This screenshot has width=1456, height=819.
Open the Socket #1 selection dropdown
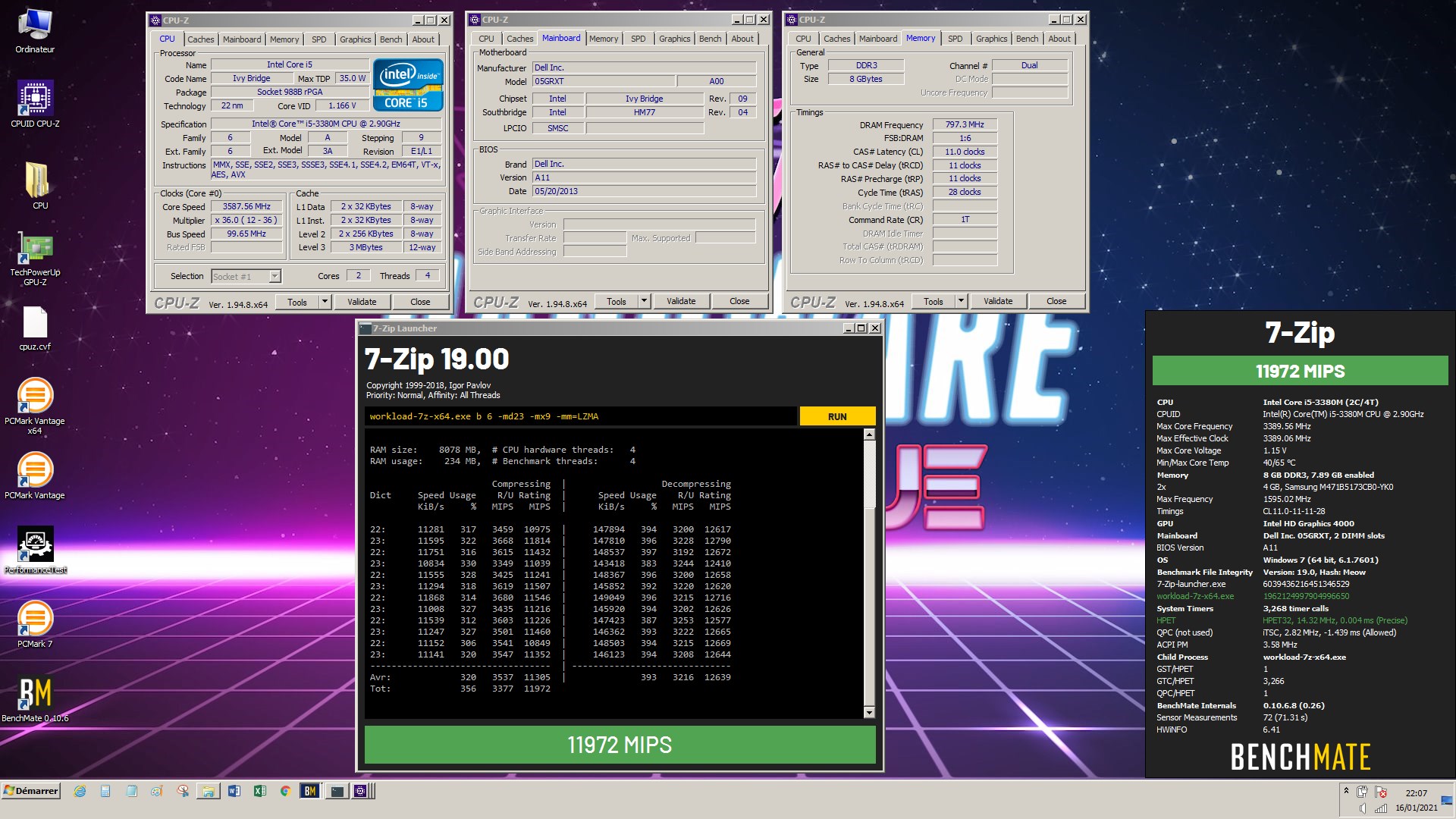click(x=246, y=276)
